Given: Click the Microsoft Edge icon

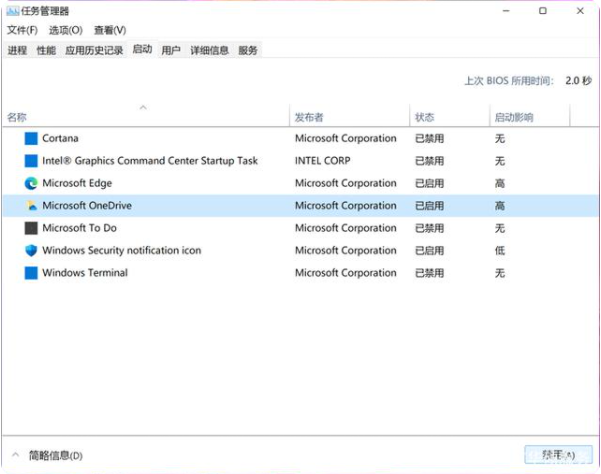Looking at the screenshot, I should tap(31, 183).
